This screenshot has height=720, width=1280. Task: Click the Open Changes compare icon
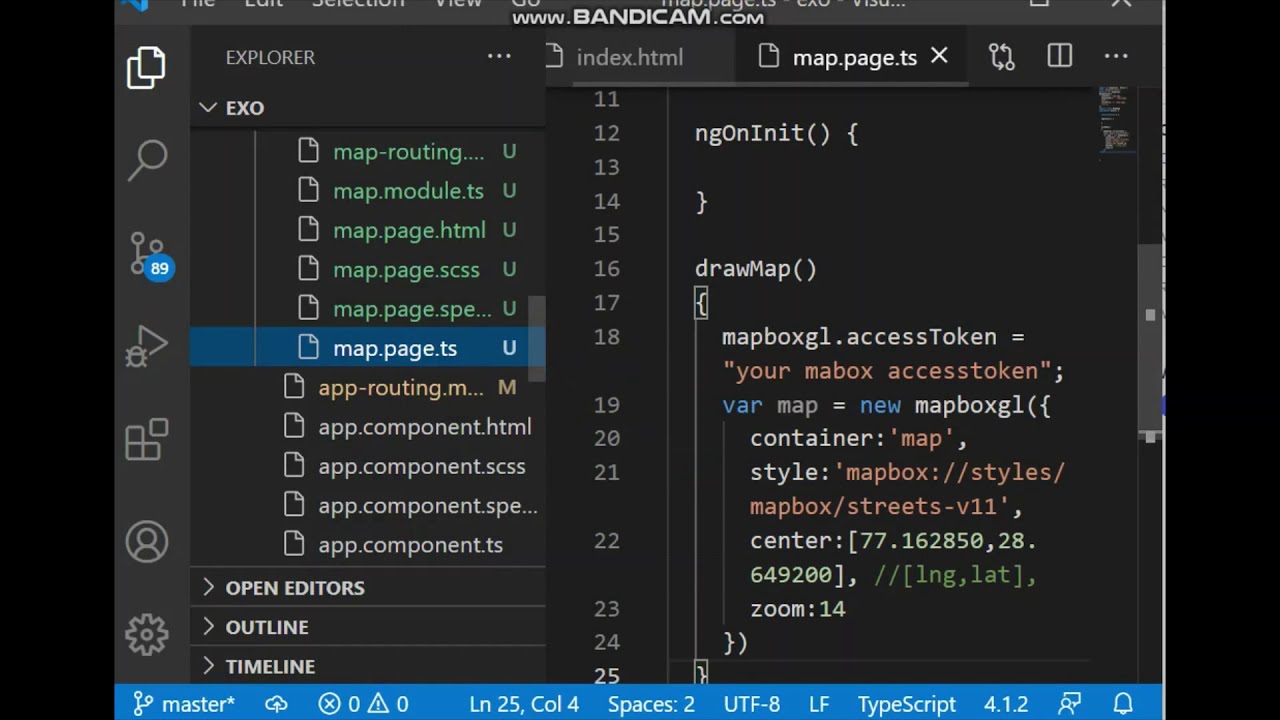pyautogui.click(x=1001, y=57)
